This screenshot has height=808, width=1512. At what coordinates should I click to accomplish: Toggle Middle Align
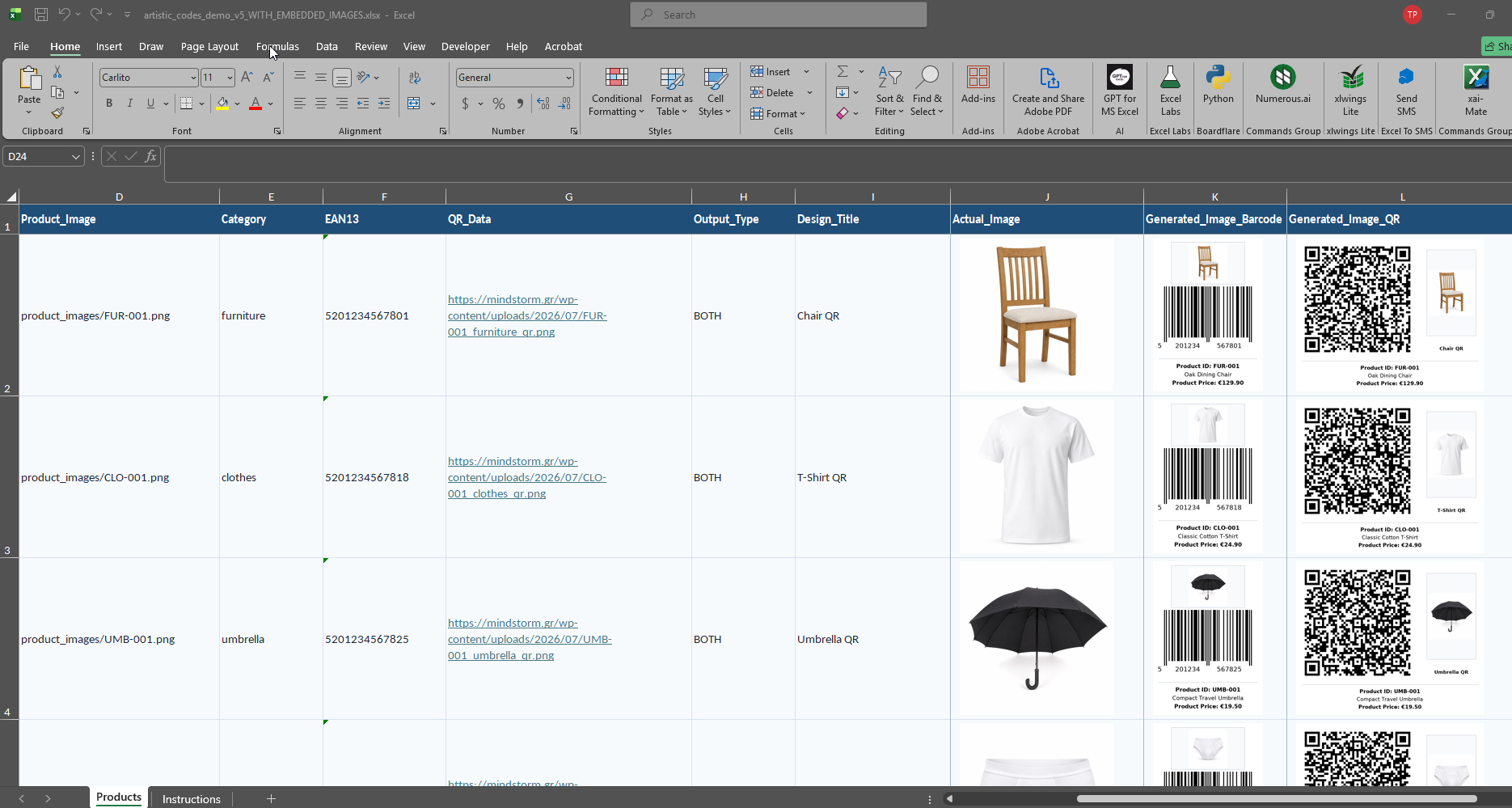click(x=321, y=78)
